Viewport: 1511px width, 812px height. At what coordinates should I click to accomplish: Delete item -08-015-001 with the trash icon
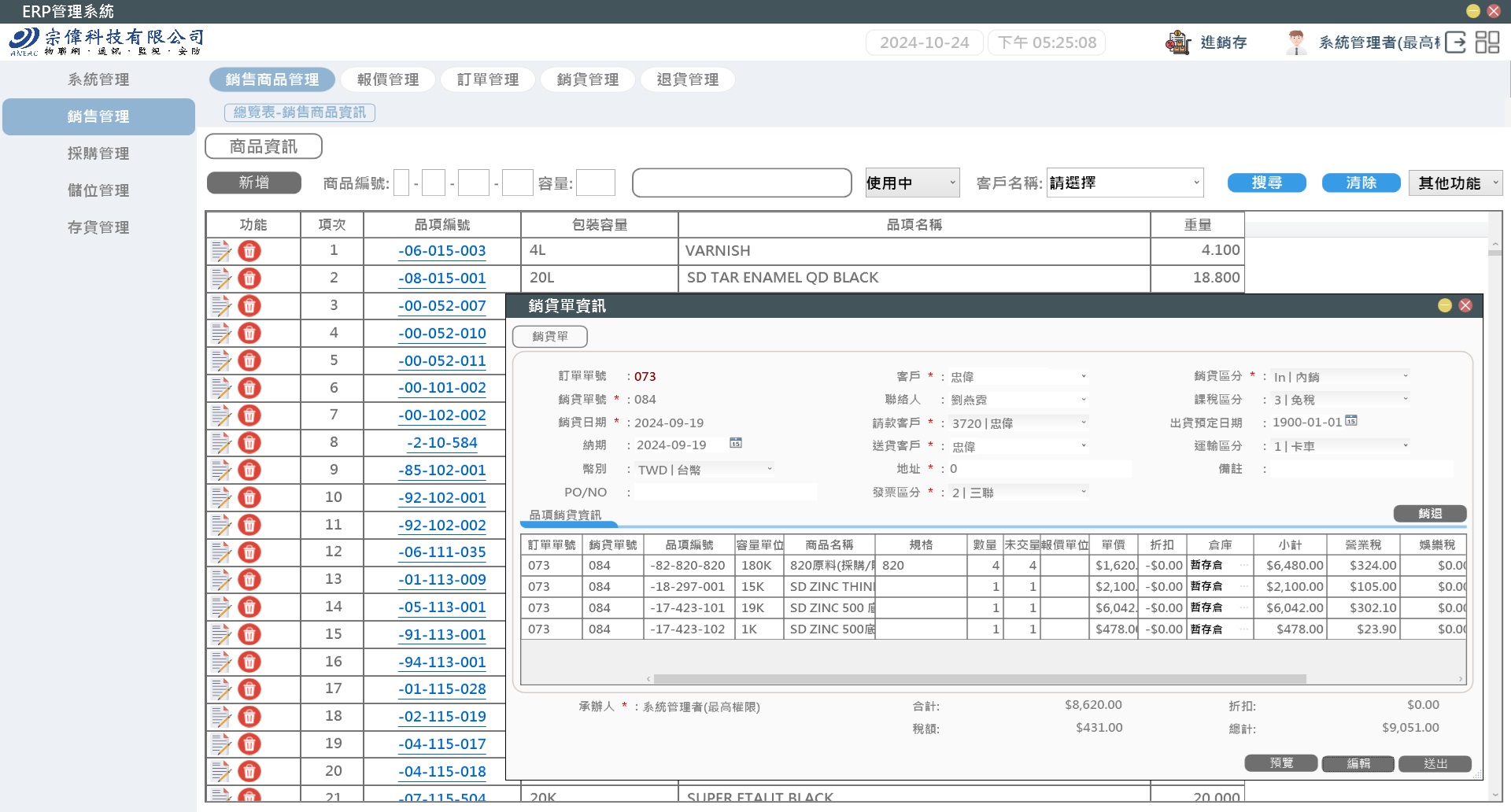(x=249, y=279)
